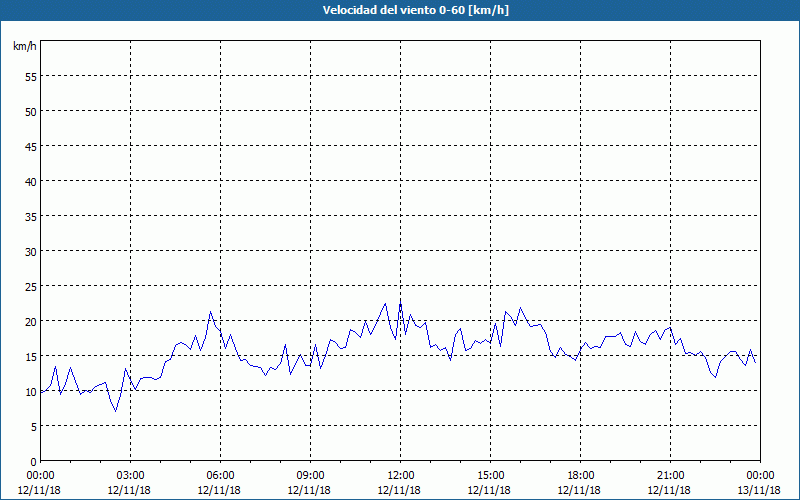Click the '12/11/18' date under 15:00
This screenshot has height=500, width=800.
(489, 490)
